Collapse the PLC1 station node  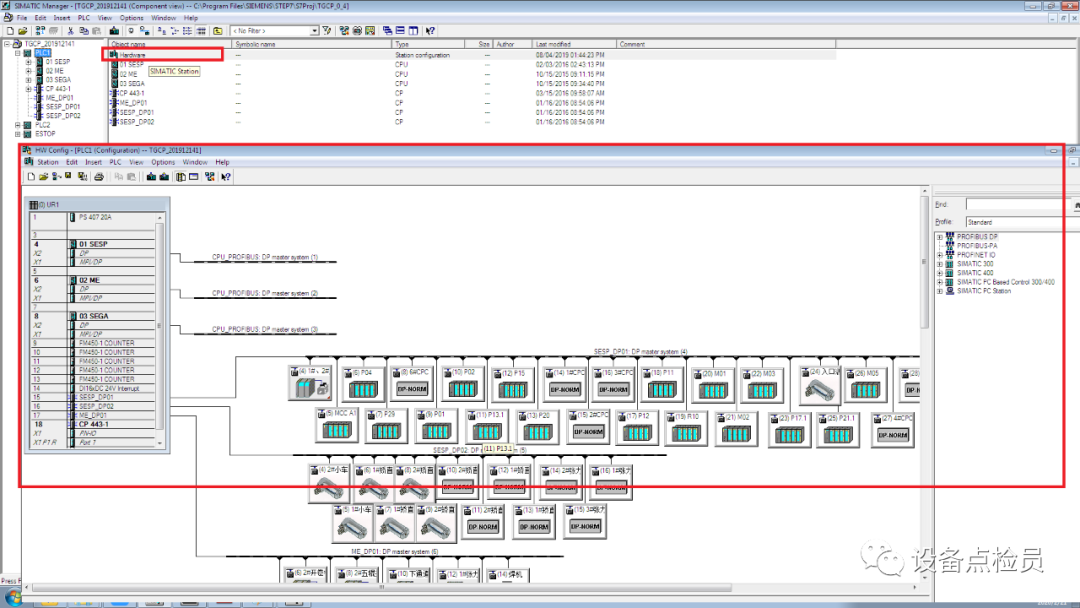tap(18, 53)
